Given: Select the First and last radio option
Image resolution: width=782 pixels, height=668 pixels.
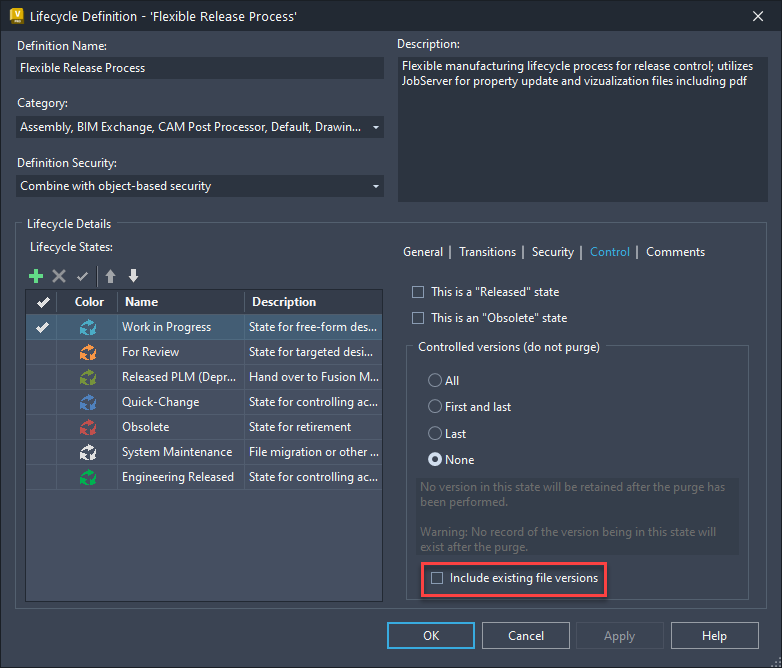Looking at the screenshot, I should coord(435,406).
